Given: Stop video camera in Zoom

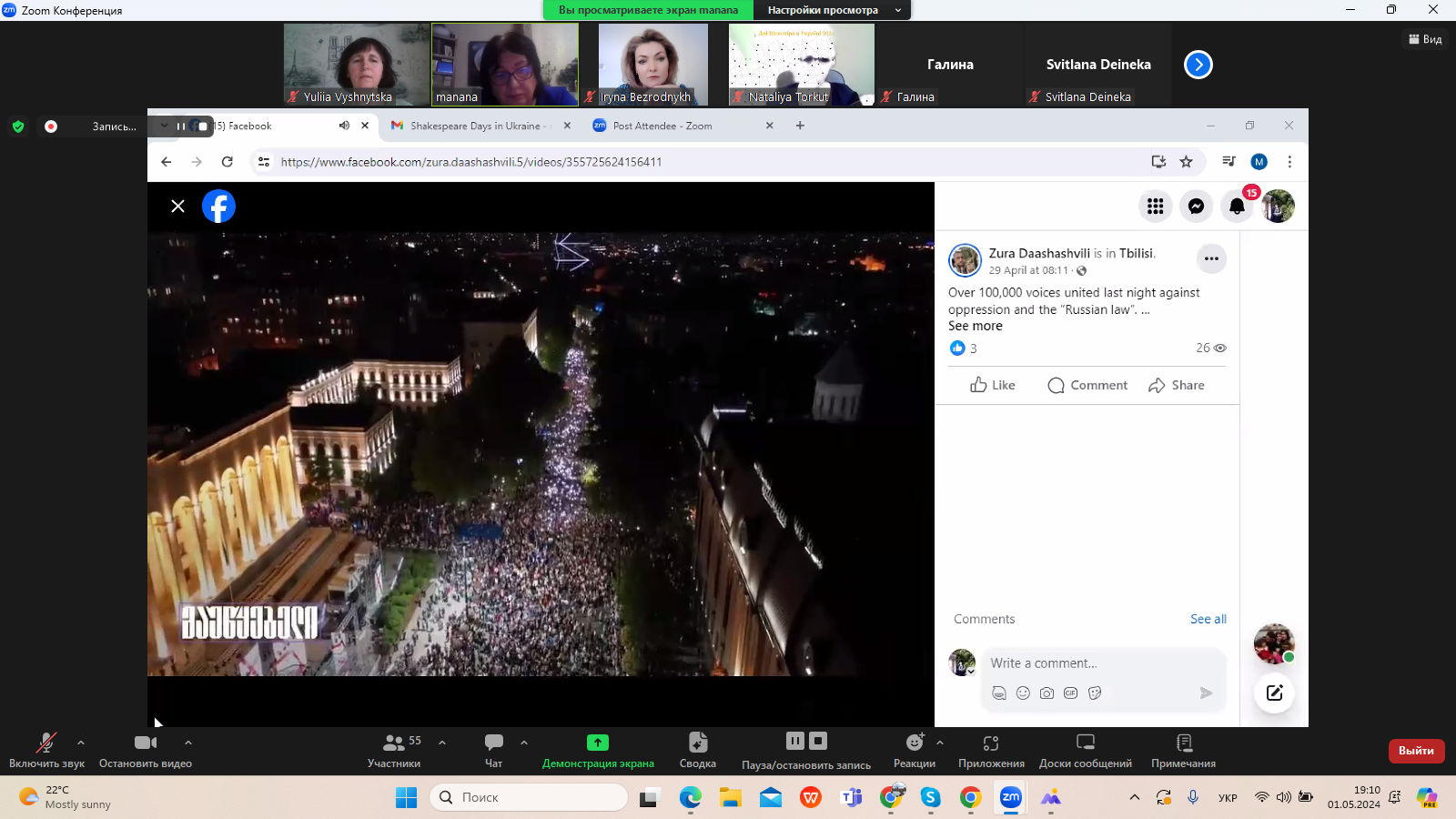Looking at the screenshot, I should point(146,749).
